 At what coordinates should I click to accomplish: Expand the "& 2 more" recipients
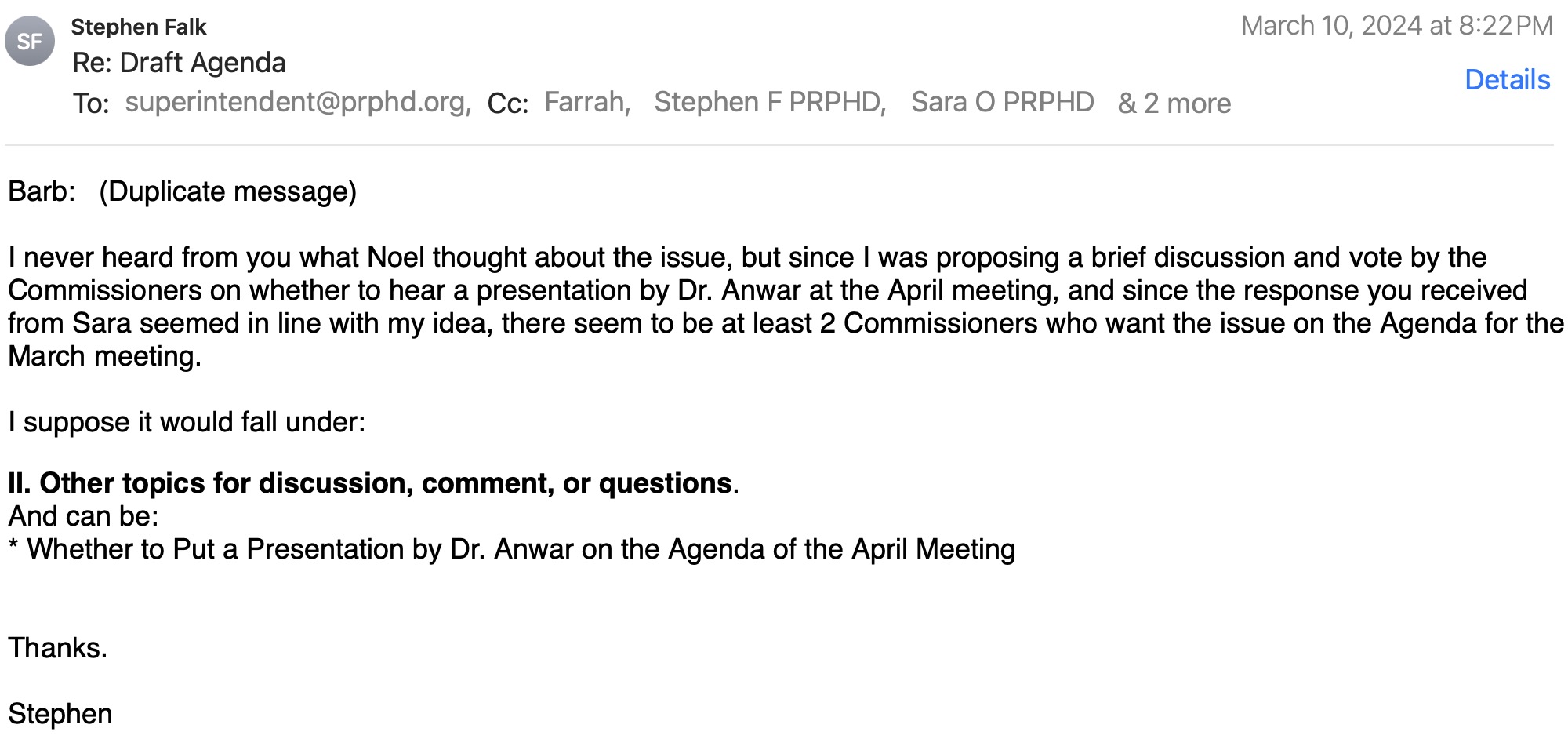pos(1174,103)
